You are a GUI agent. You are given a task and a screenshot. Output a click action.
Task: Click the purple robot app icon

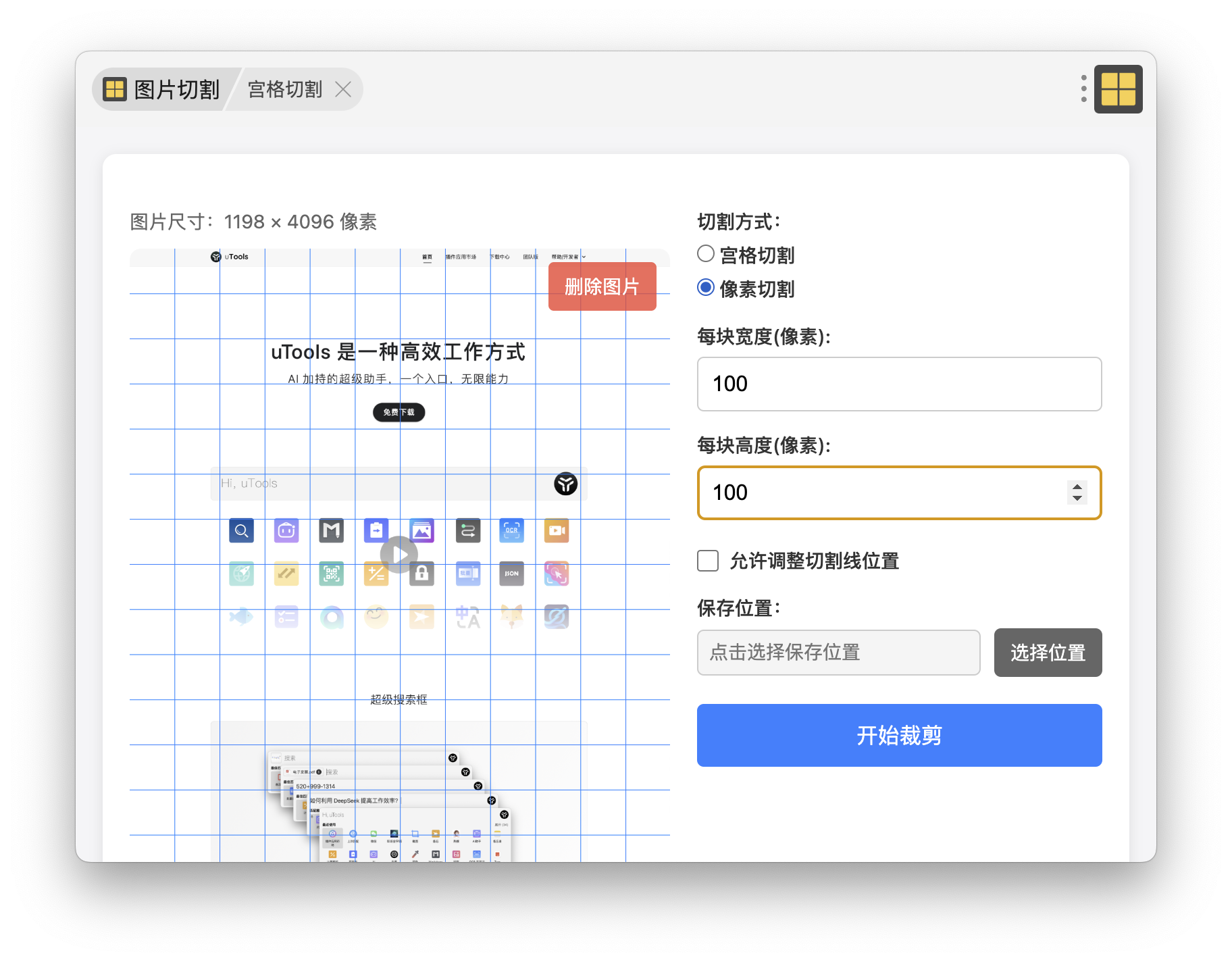click(286, 531)
